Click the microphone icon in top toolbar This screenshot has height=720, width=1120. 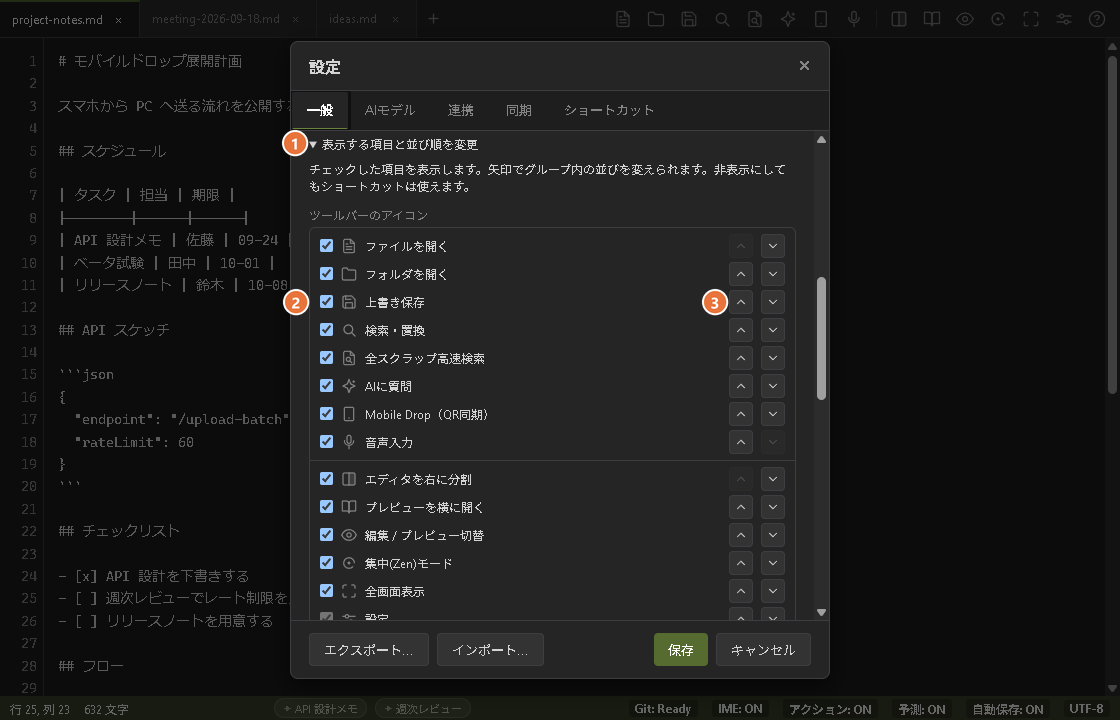tap(854, 19)
